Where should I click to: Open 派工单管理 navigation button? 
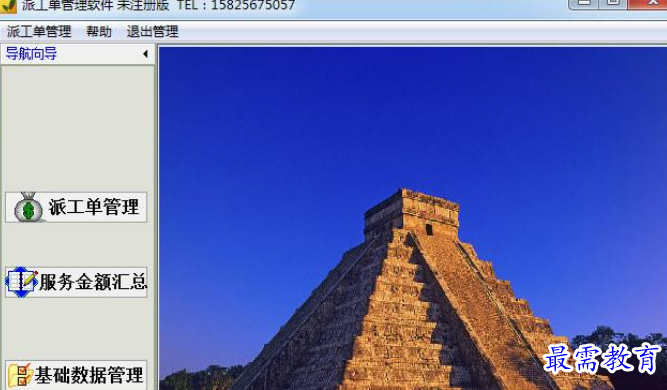point(76,207)
